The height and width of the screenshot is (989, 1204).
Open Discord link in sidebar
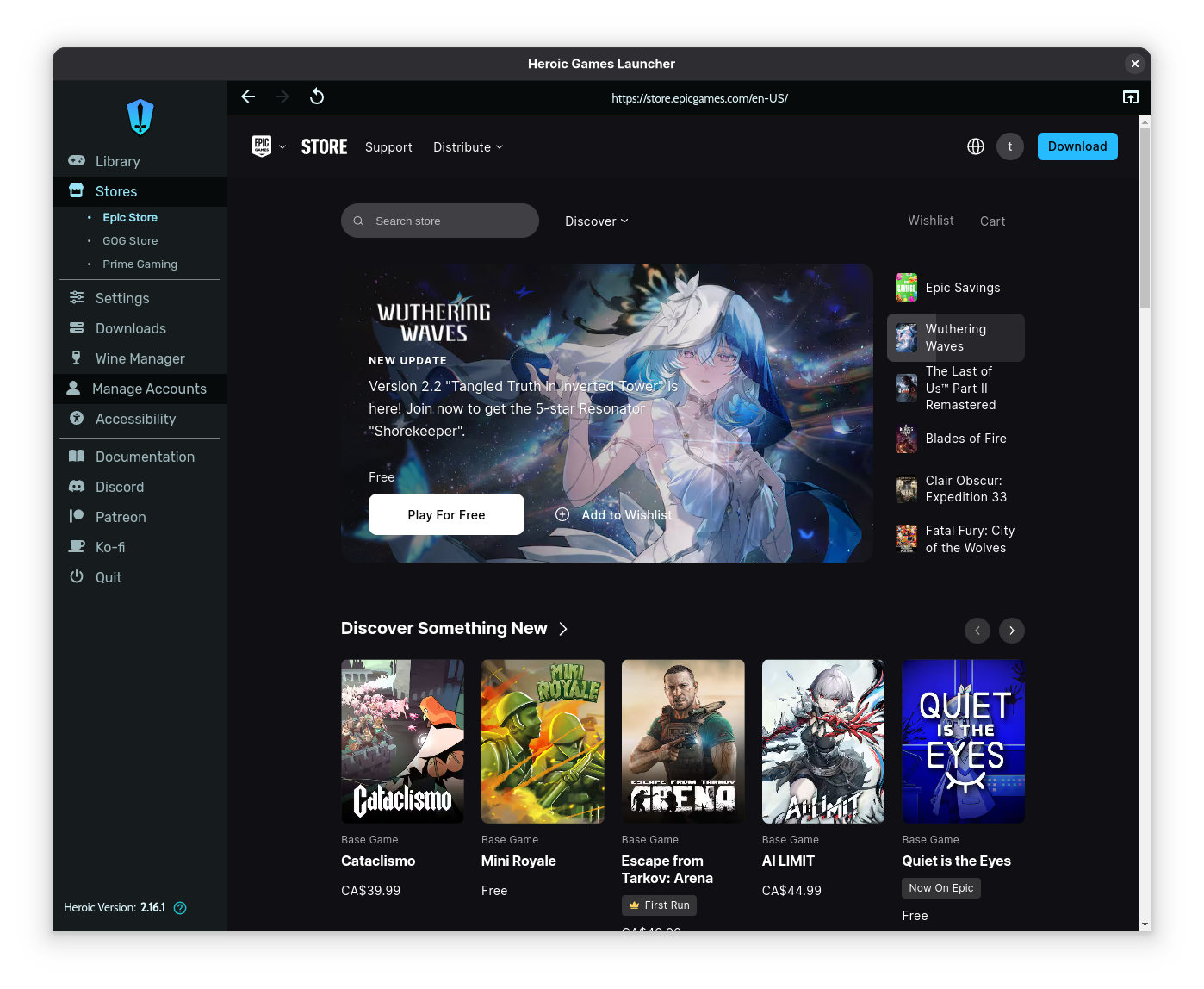[119, 487]
